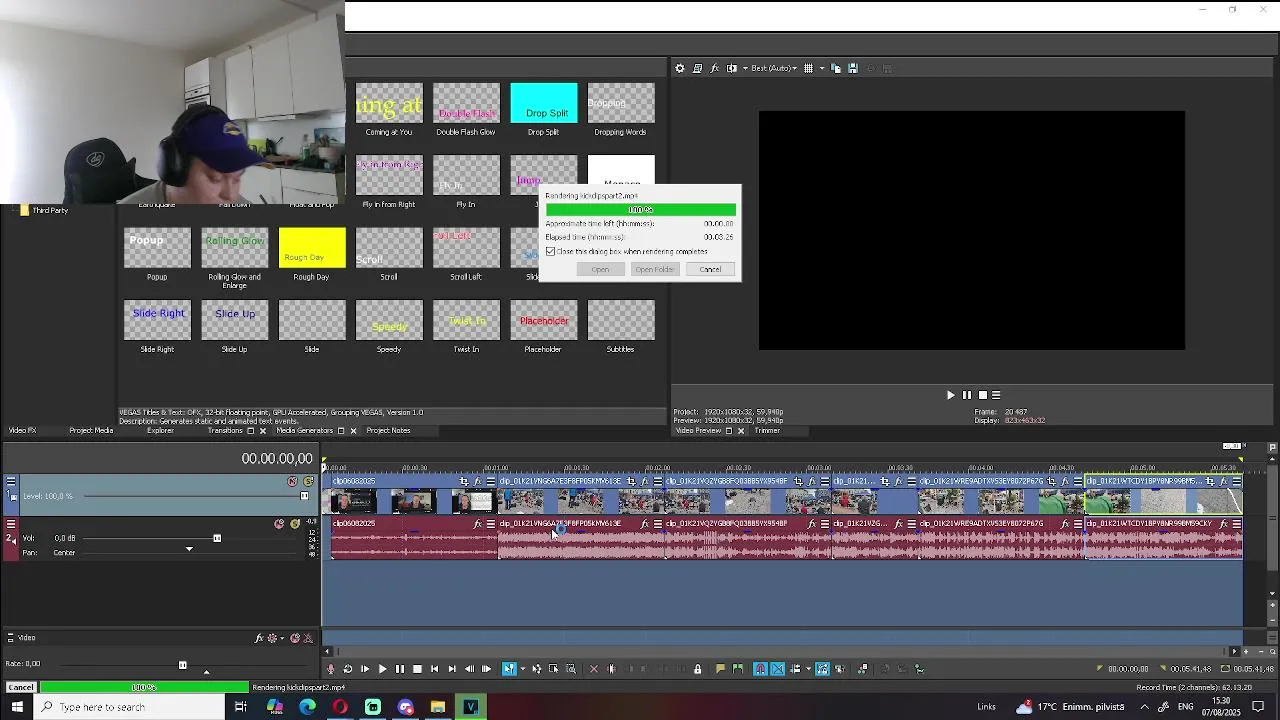Adjust the audio track Vol slider

217,539
